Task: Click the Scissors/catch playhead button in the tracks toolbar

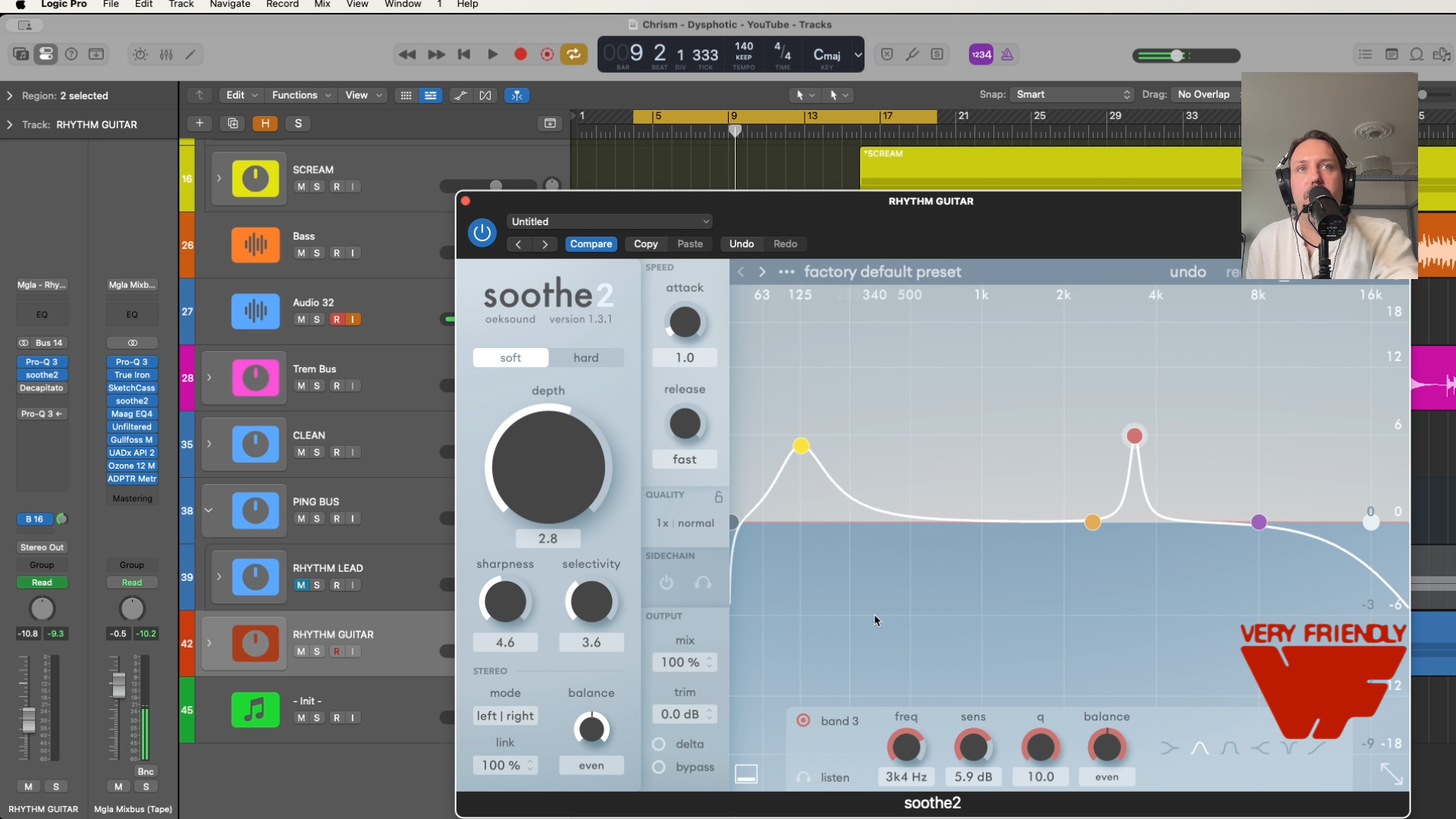Action: (x=516, y=96)
